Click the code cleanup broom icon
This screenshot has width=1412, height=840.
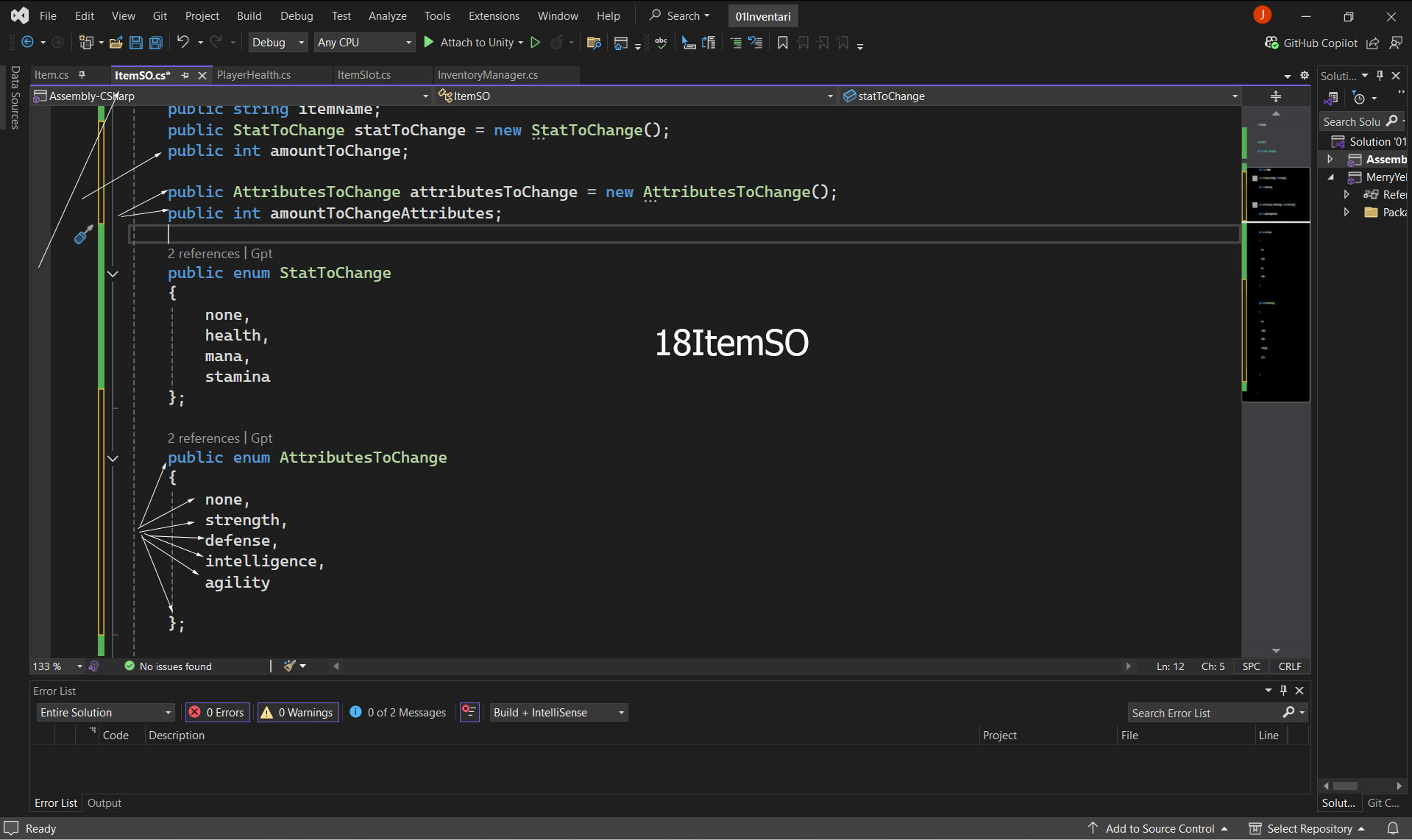pyautogui.click(x=291, y=666)
